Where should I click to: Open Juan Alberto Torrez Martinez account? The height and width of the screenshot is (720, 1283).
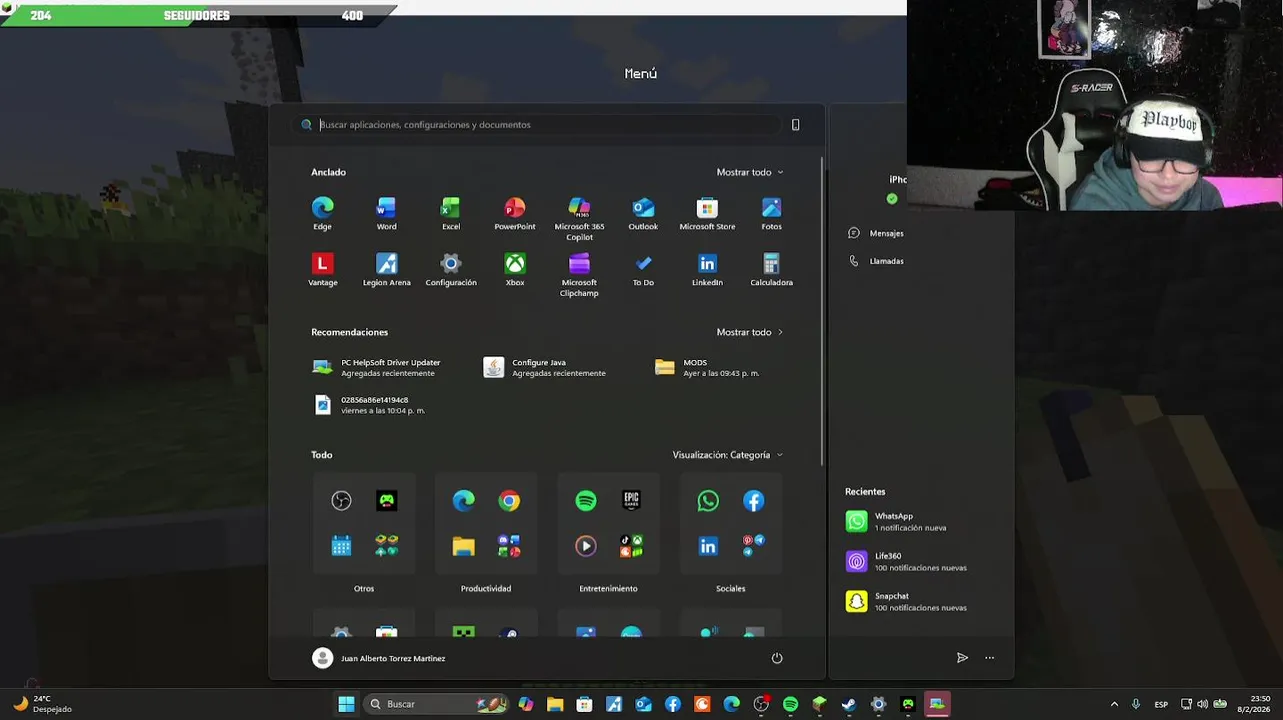click(x=379, y=658)
